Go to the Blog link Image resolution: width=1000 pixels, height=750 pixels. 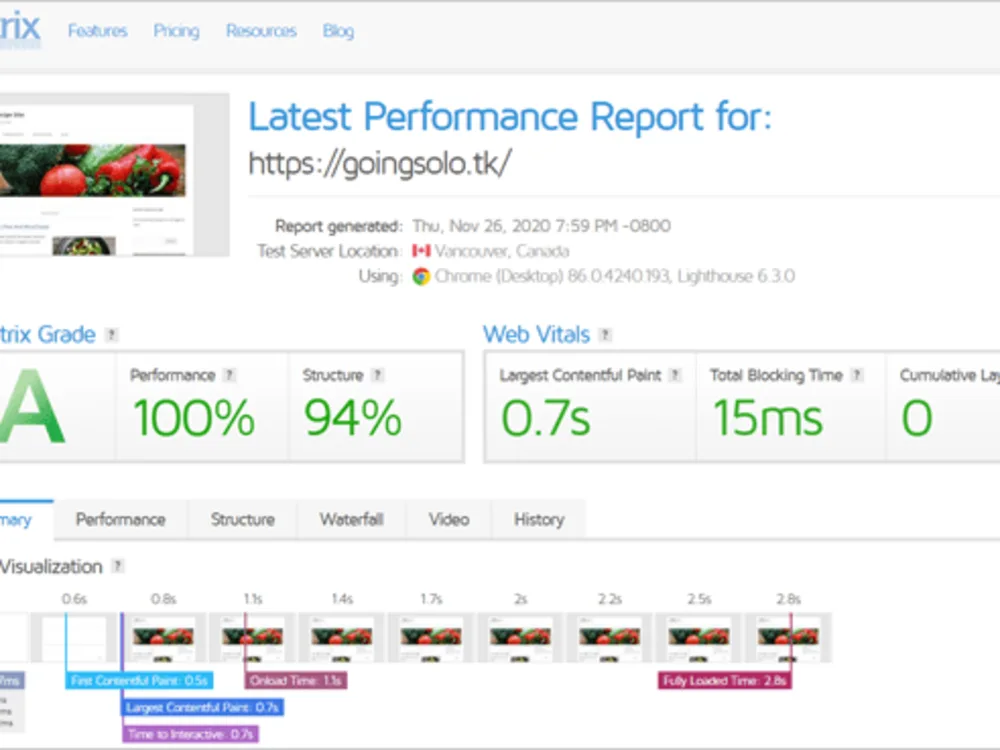(x=338, y=31)
